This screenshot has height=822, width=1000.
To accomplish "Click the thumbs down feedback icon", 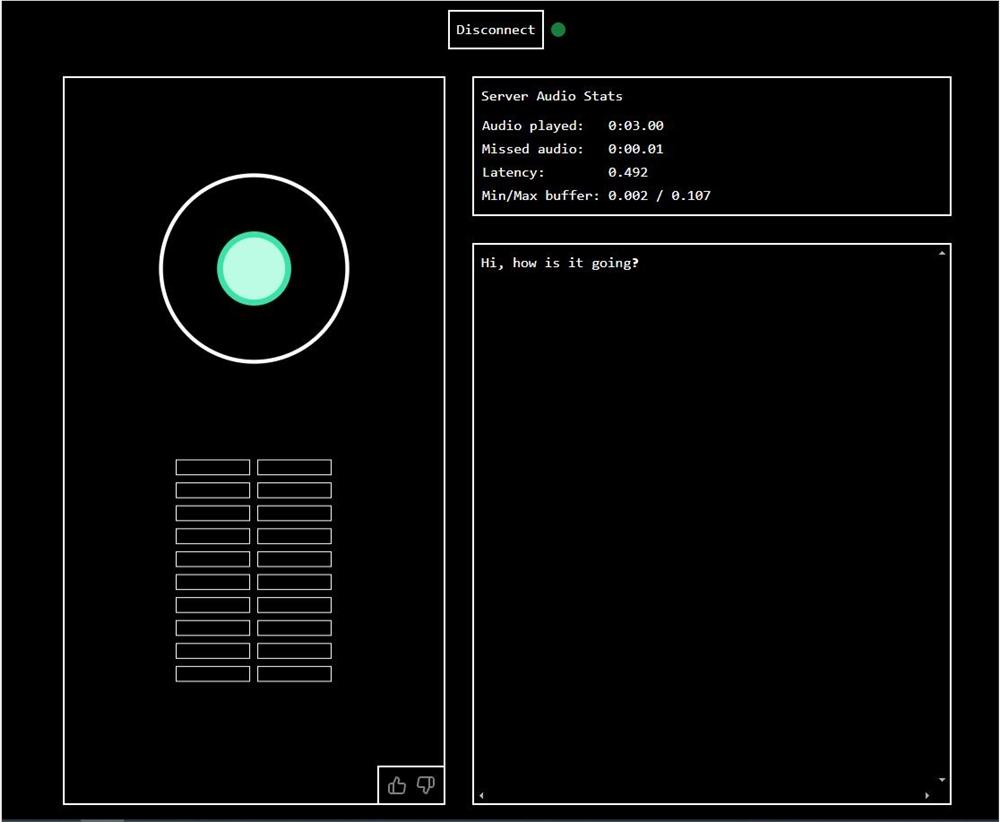I will (x=426, y=785).
